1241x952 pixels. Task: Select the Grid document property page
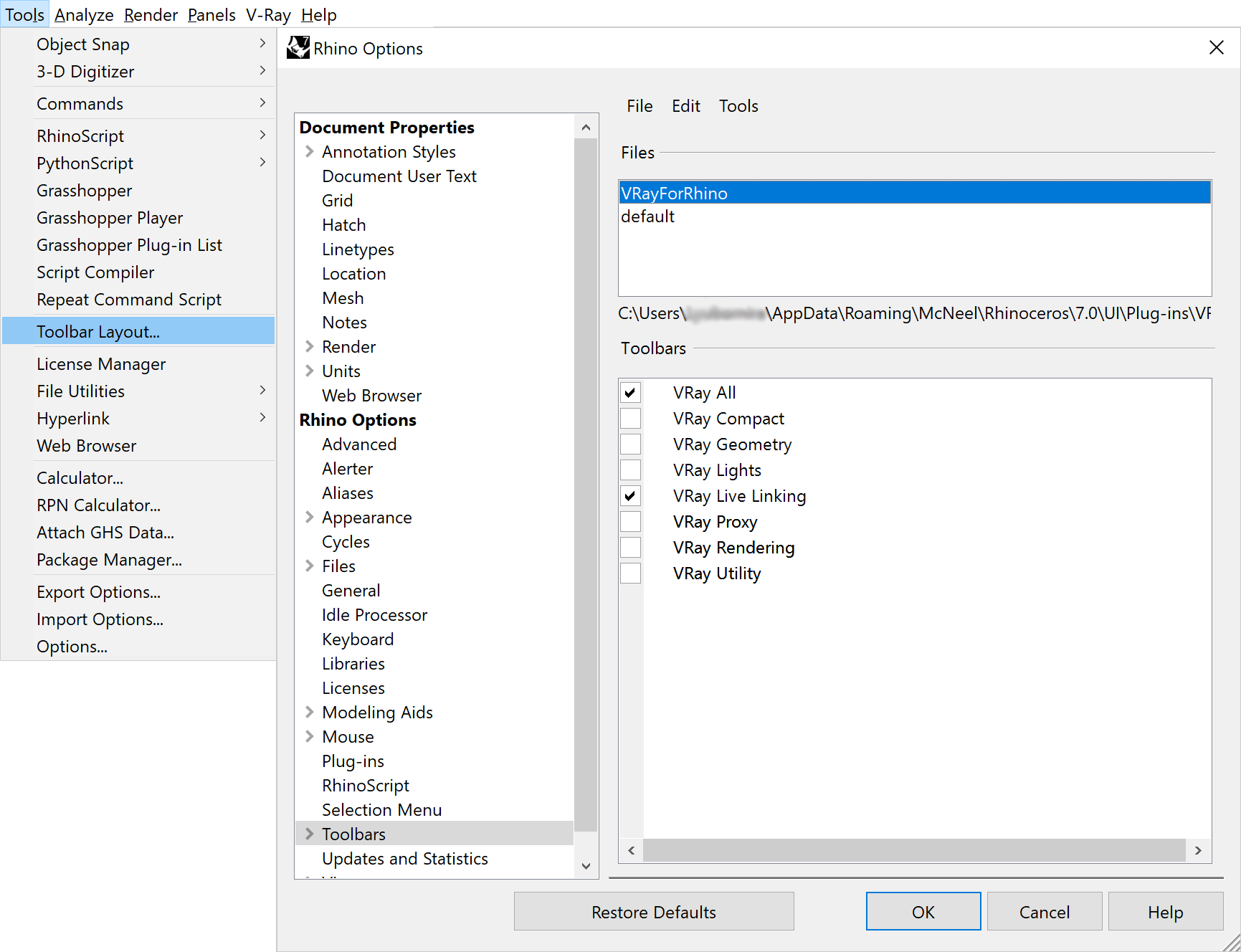(x=337, y=200)
